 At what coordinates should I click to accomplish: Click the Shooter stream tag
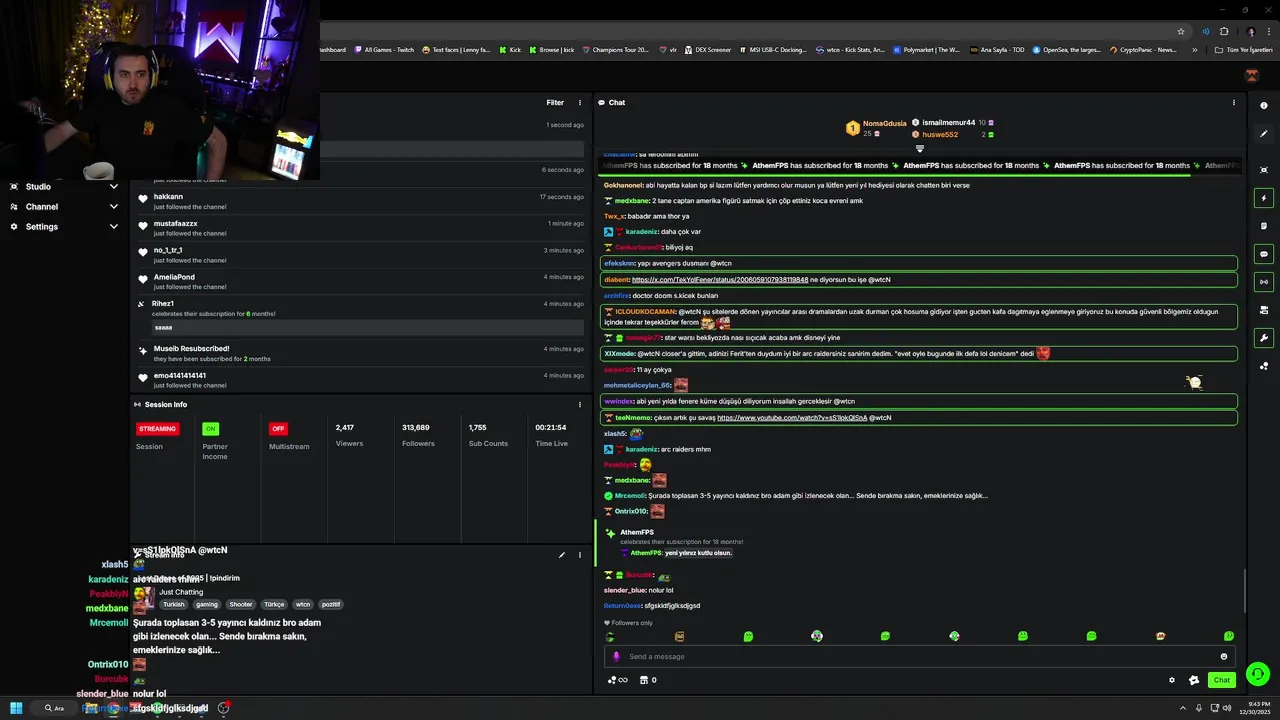(241, 605)
